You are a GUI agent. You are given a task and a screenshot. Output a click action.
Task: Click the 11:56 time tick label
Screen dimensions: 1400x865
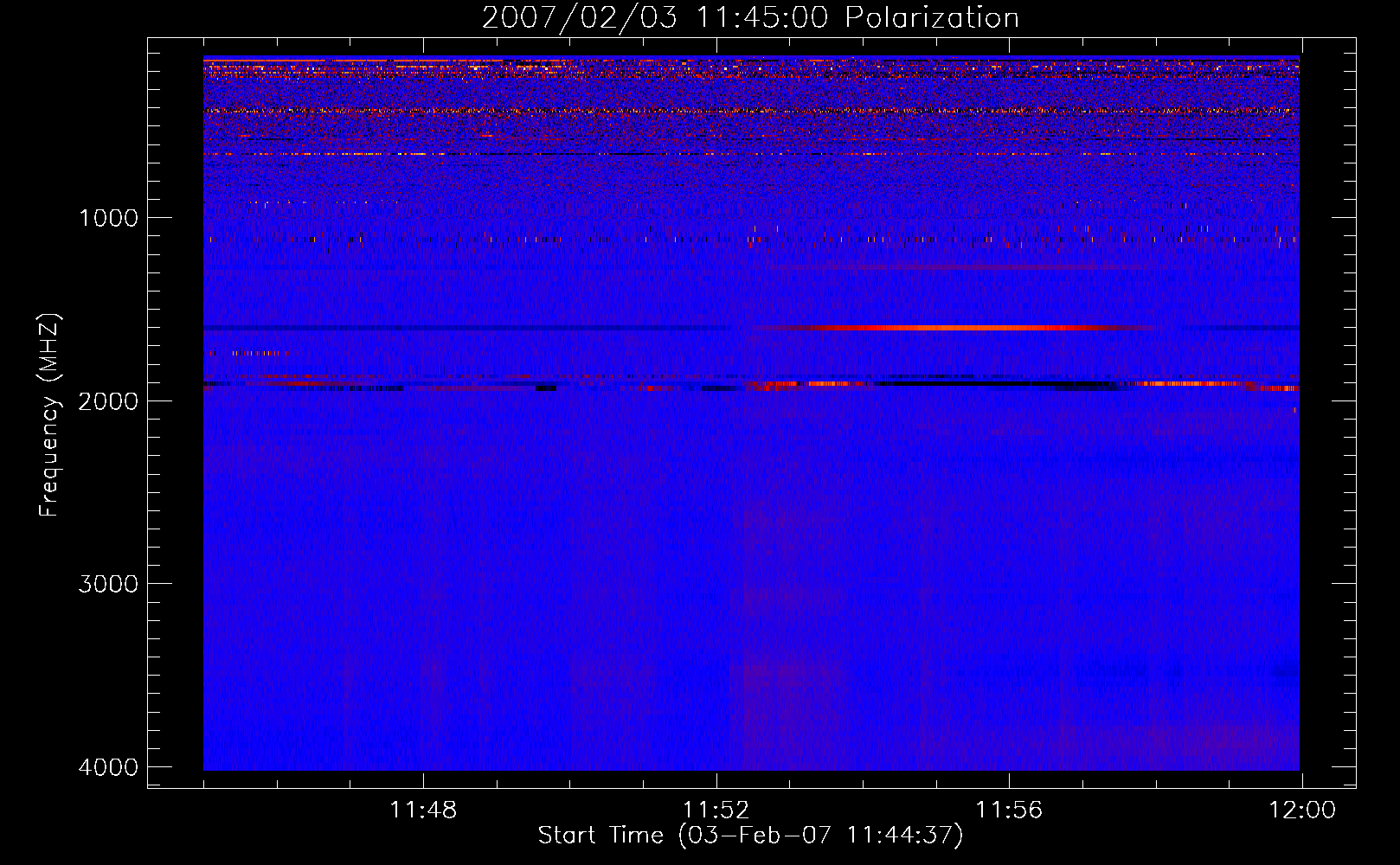pos(1009,811)
